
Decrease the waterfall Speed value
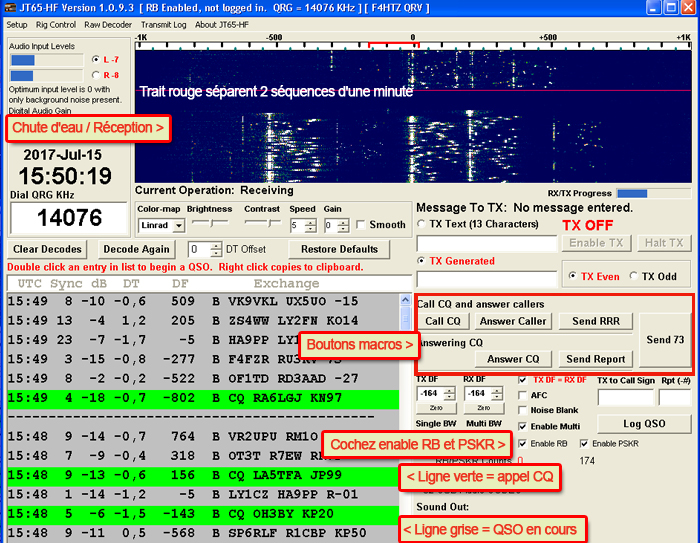(x=311, y=229)
